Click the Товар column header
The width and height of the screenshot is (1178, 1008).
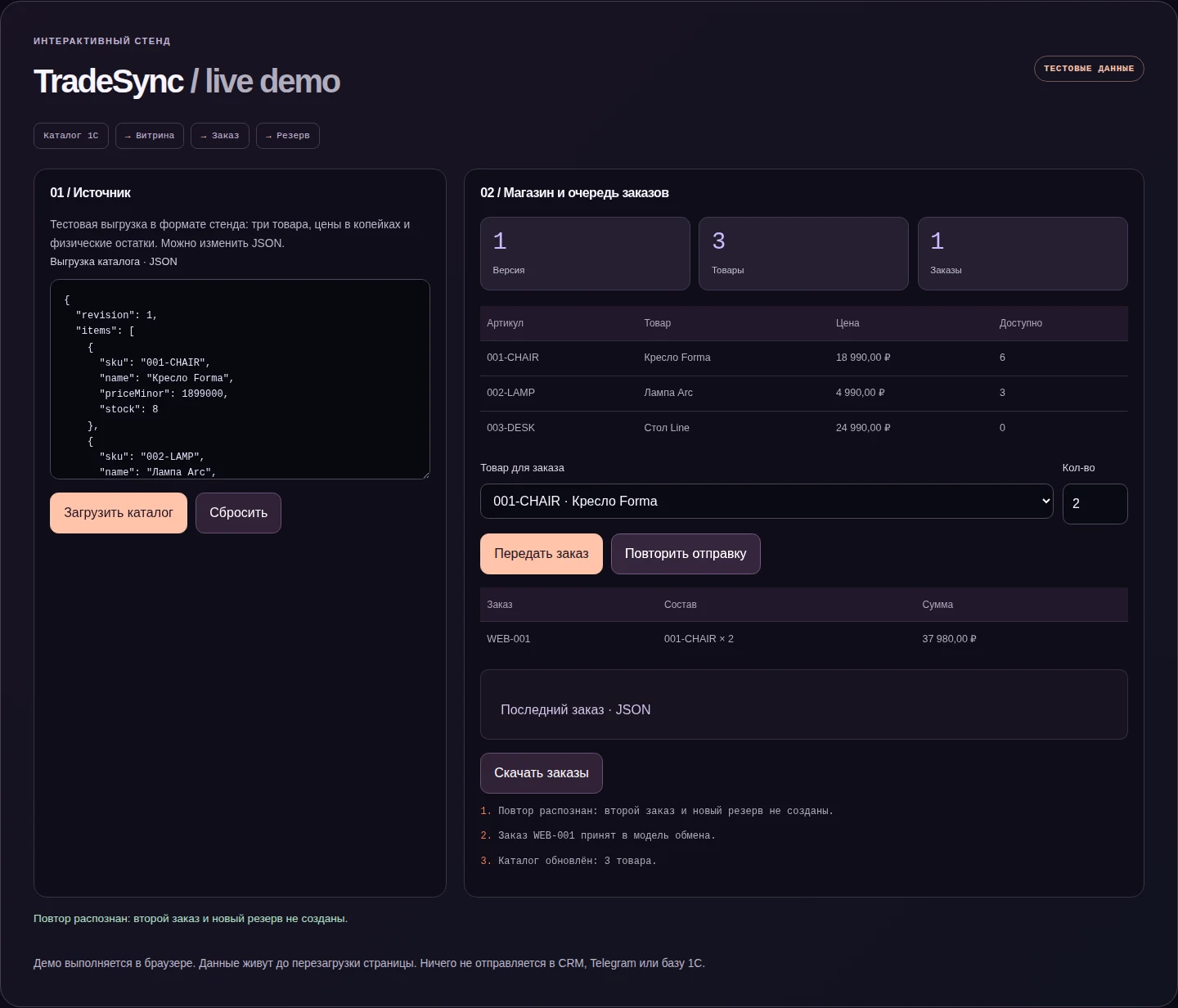point(657,323)
